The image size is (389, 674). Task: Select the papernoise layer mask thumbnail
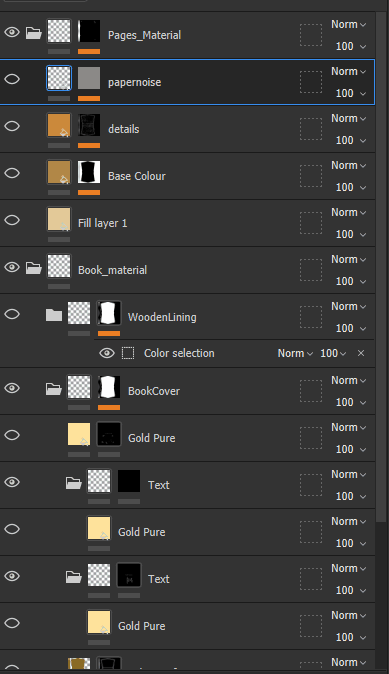[89, 78]
